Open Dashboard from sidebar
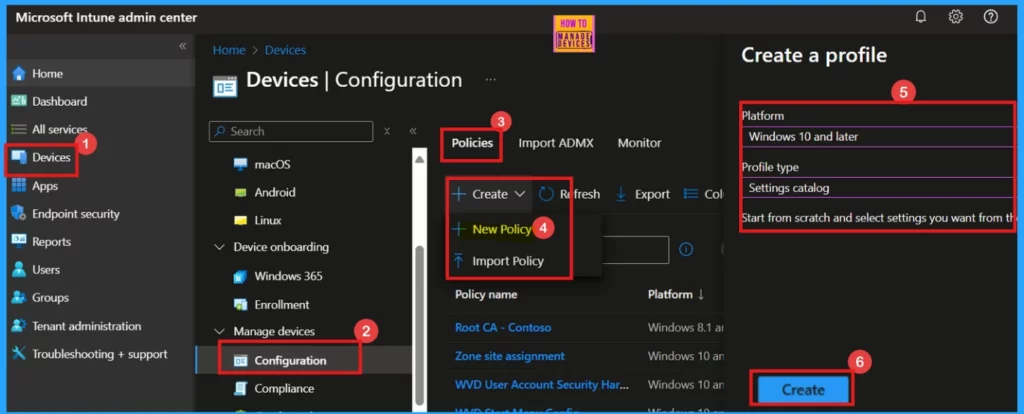 coord(59,101)
